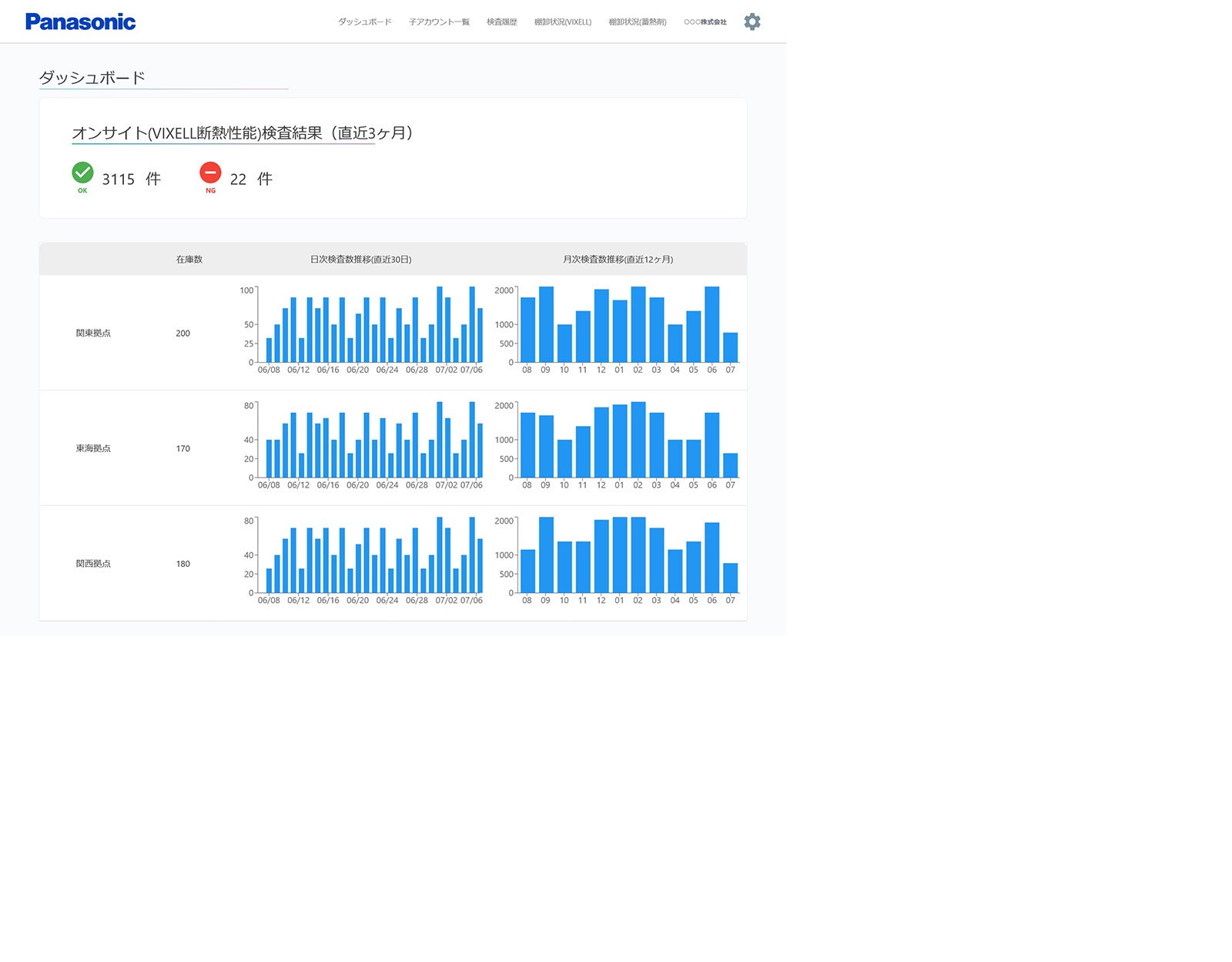Open the 関東拠点 monthly inspection chart
Viewport: 1232px width, 962px height.
coord(617,330)
